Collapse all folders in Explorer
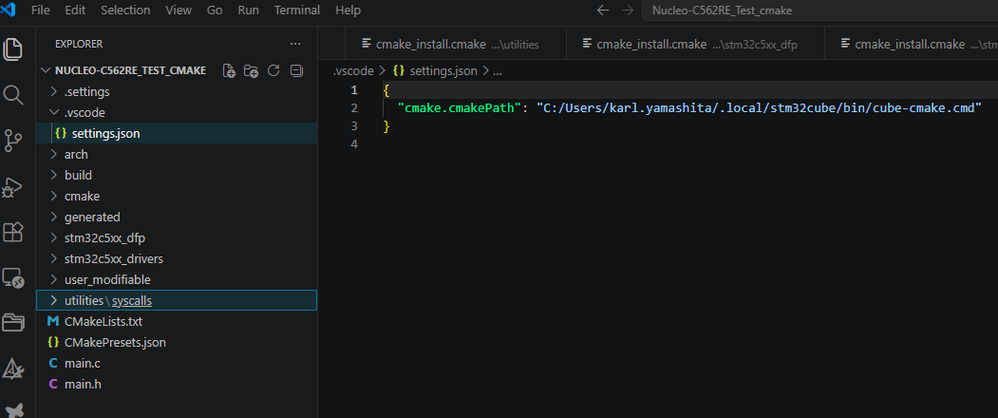 point(296,71)
